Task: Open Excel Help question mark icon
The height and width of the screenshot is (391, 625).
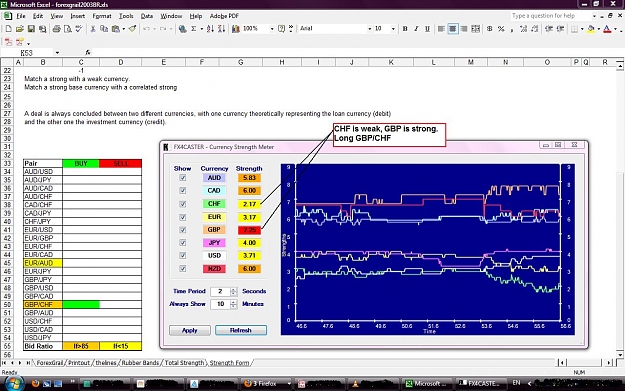Action: tap(281, 29)
